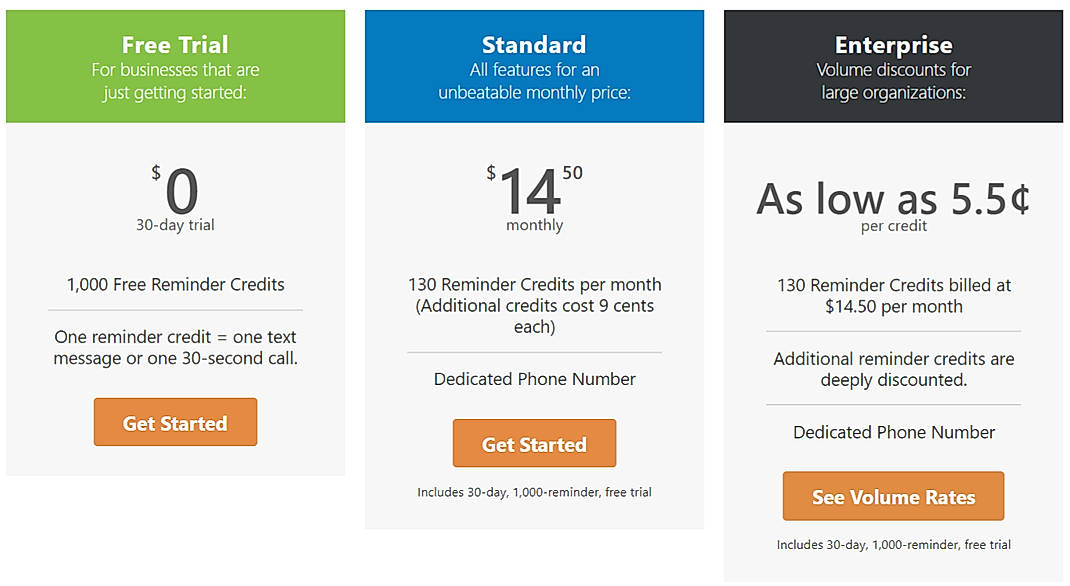Click the 130 Reminder Credits per month text
The width and height of the screenshot is (1070, 586).
click(534, 284)
